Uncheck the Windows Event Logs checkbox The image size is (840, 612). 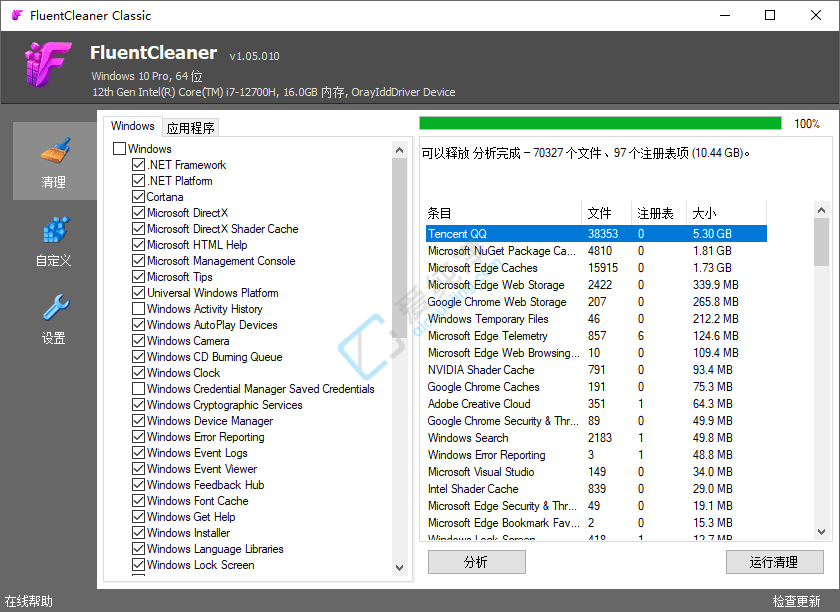pos(138,453)
